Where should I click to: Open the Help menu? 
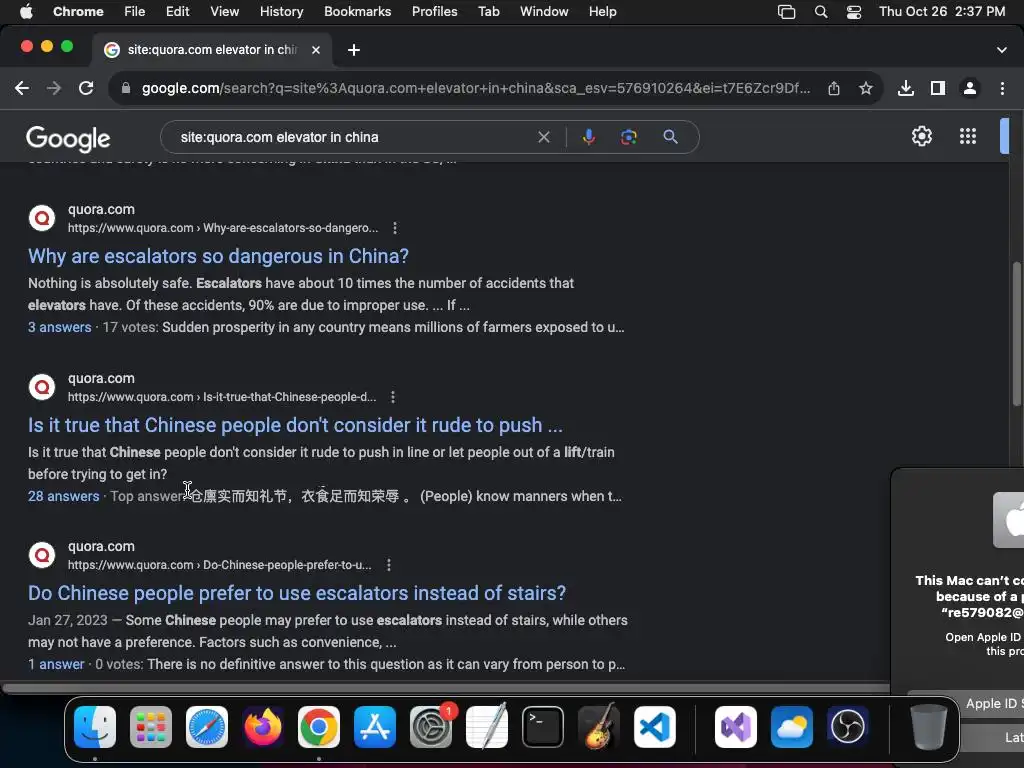click(x=602, y=12)
